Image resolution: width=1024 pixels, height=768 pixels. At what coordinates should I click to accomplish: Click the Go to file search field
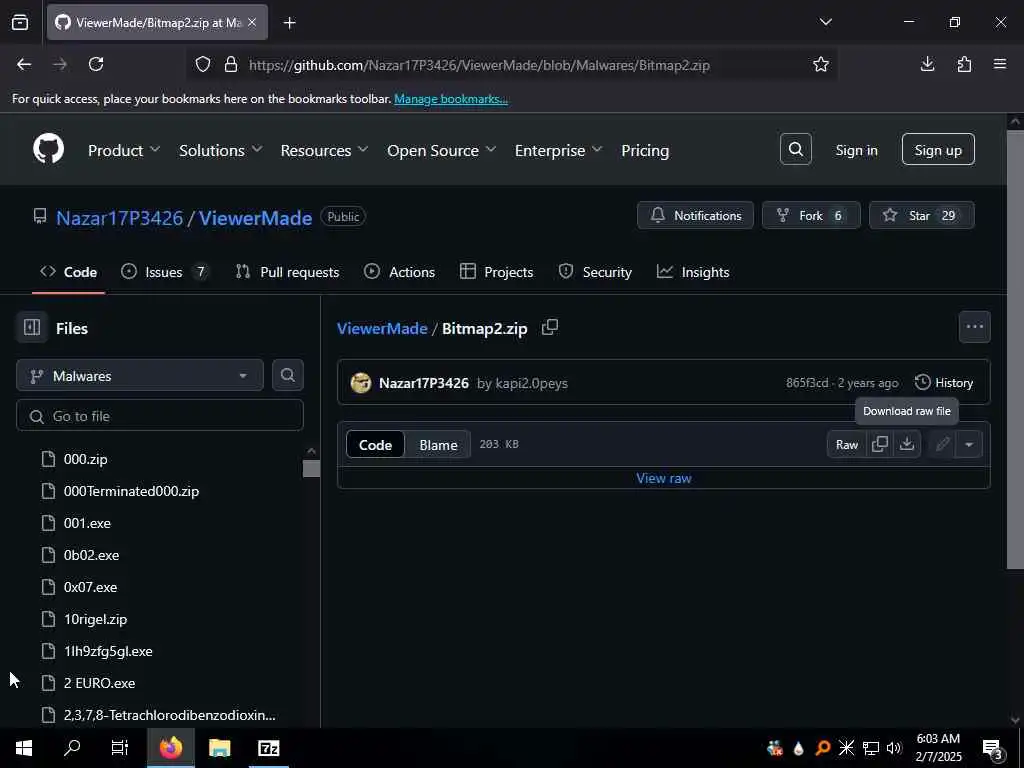coord(160,416)
